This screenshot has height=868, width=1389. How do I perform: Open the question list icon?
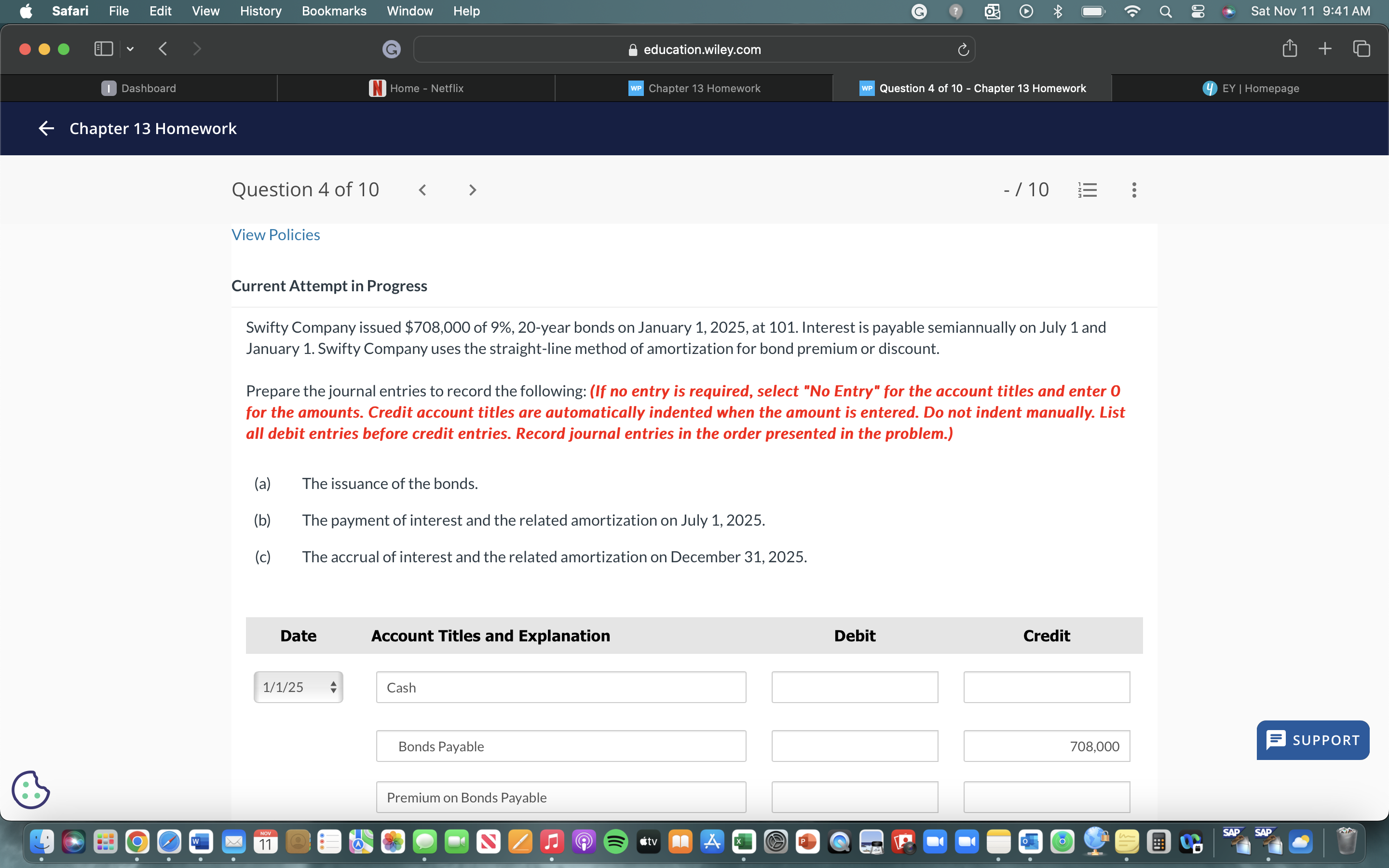[1088, 190]
